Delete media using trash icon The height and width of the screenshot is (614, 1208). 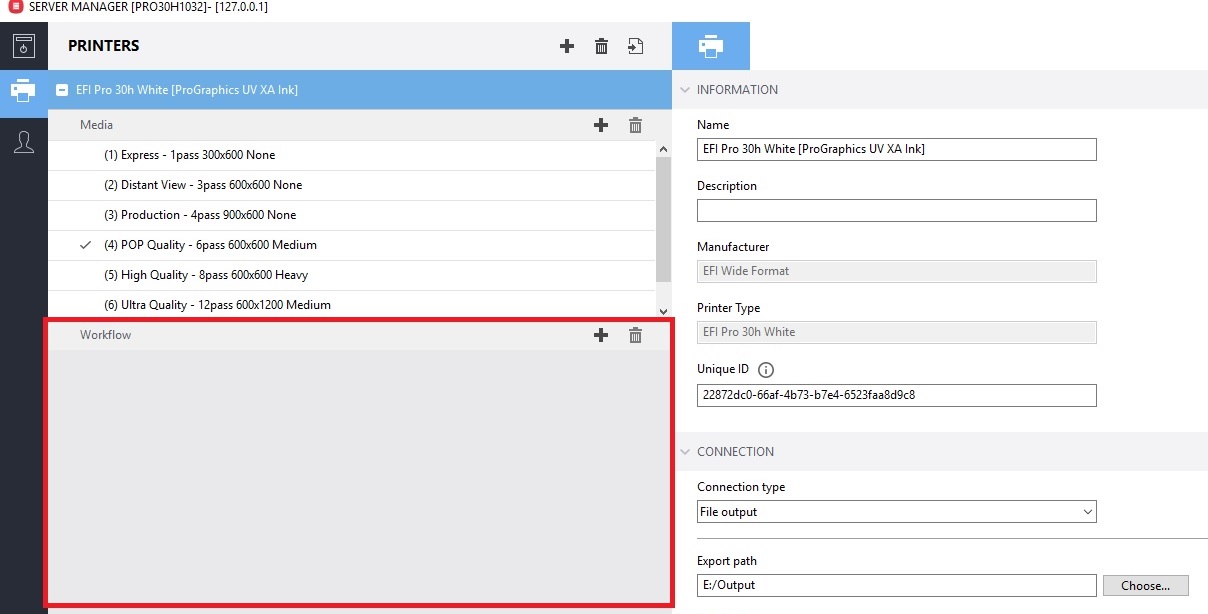(x=635, y=125)
